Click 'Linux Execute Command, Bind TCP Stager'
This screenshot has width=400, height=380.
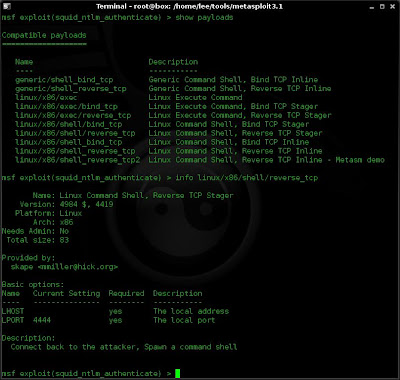click(x=233, y=107)
